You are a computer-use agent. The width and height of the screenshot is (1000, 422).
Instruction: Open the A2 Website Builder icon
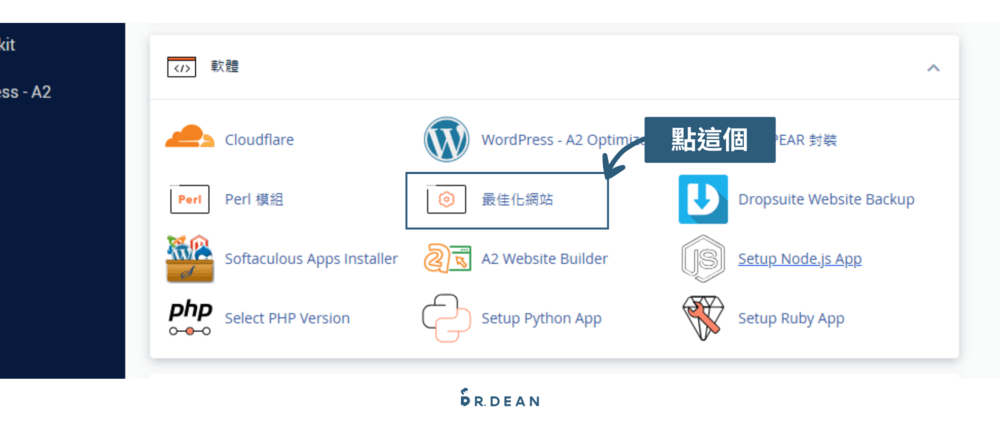446,258
